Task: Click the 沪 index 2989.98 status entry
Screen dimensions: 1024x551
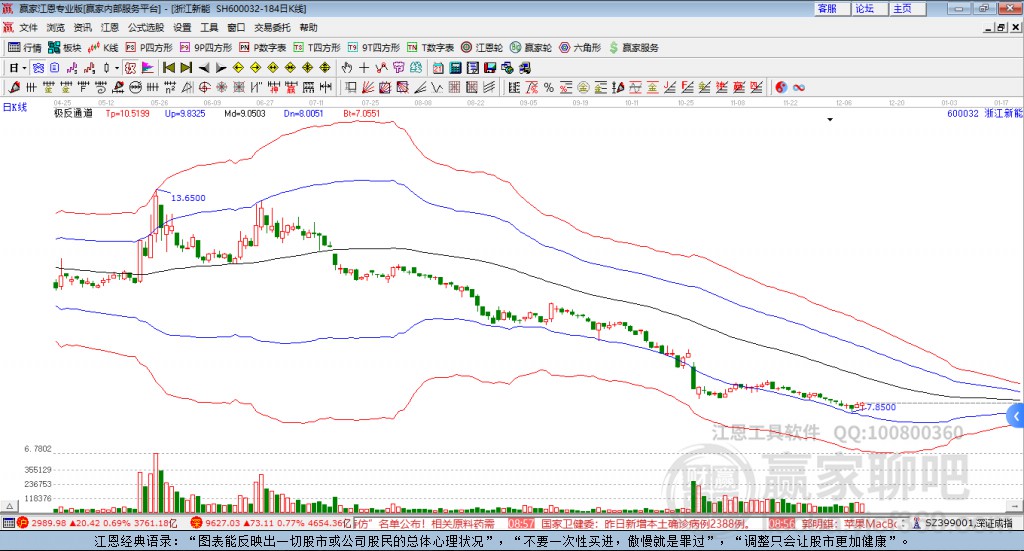Action: coord(97,523)
